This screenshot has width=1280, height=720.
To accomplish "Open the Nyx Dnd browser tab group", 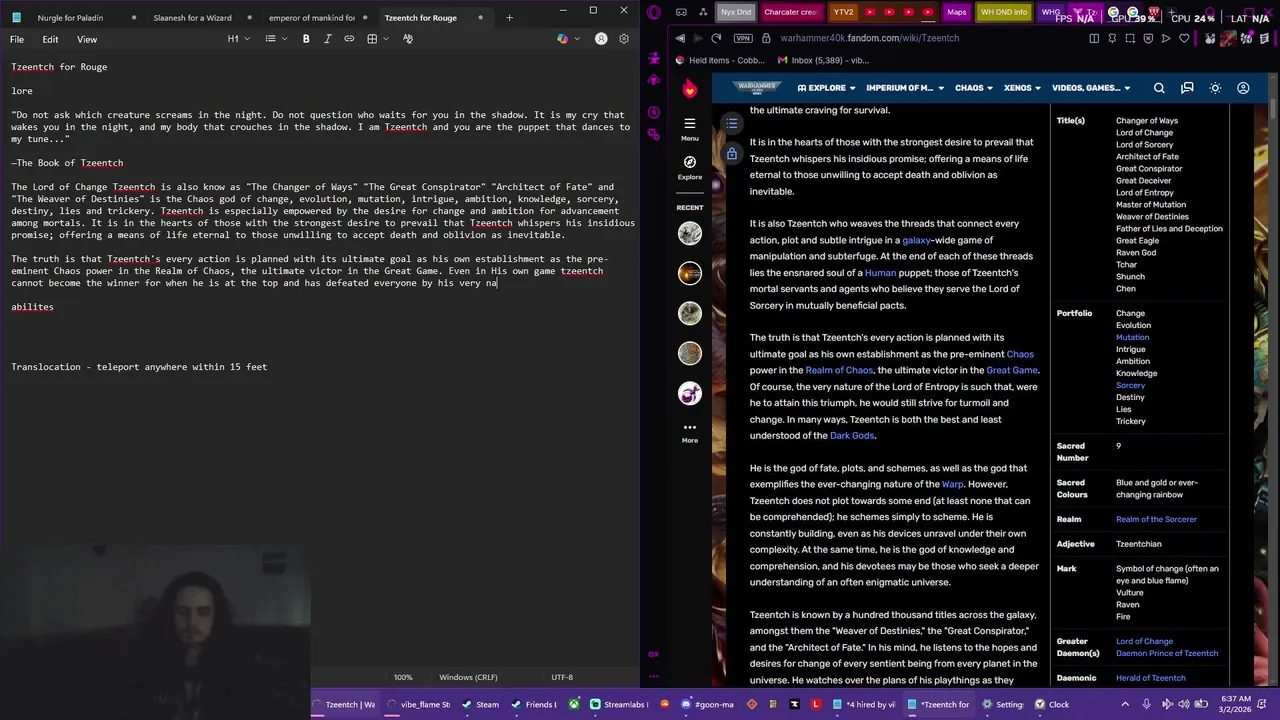I will (x=736, y=12).
